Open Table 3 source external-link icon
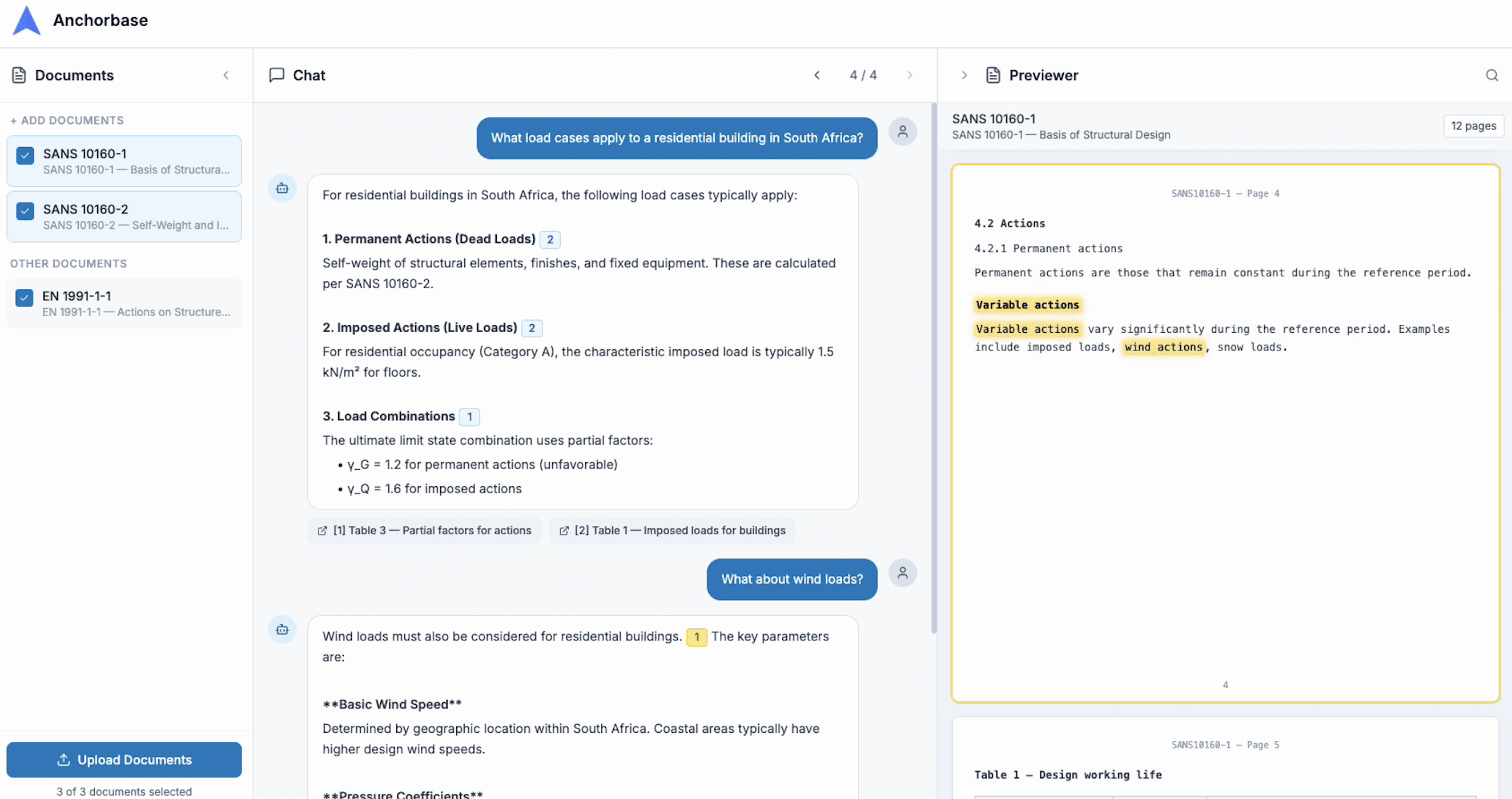 pyautogui.click(x=322, y=530)
